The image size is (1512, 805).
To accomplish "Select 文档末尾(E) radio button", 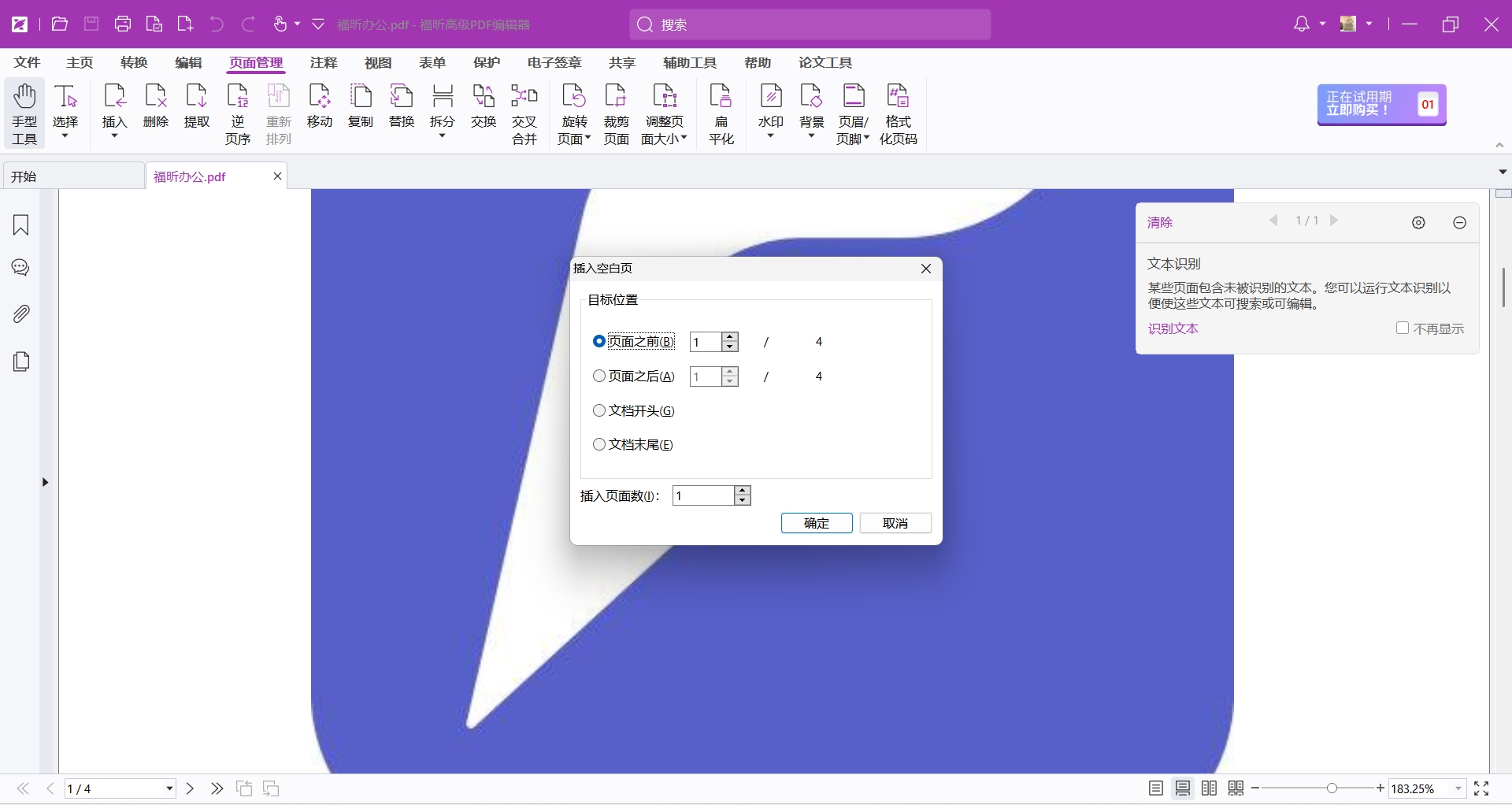I will pyautogui.click(x=599, y=444).
